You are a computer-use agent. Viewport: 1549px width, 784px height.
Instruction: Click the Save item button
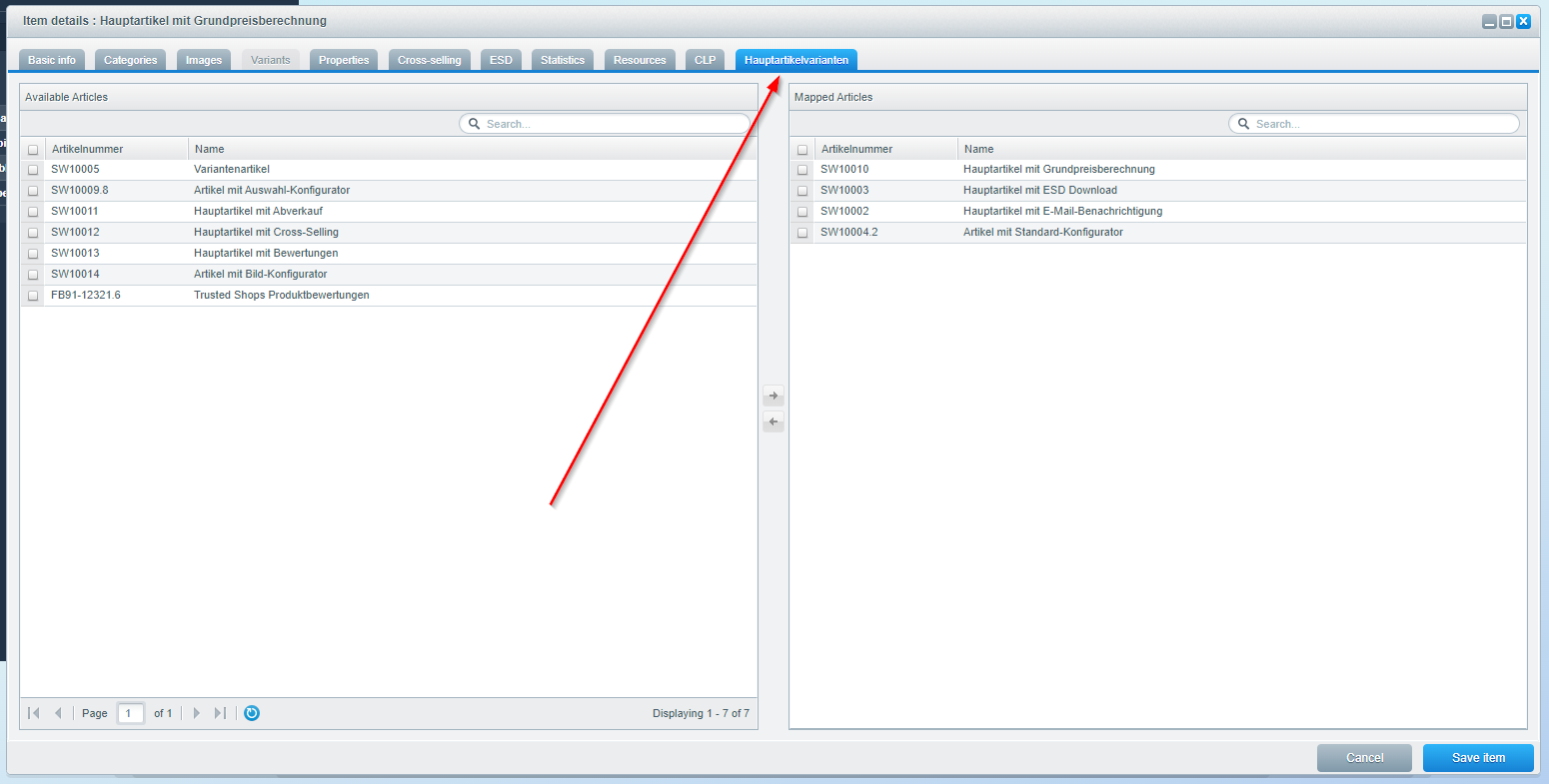[1478, 758]
